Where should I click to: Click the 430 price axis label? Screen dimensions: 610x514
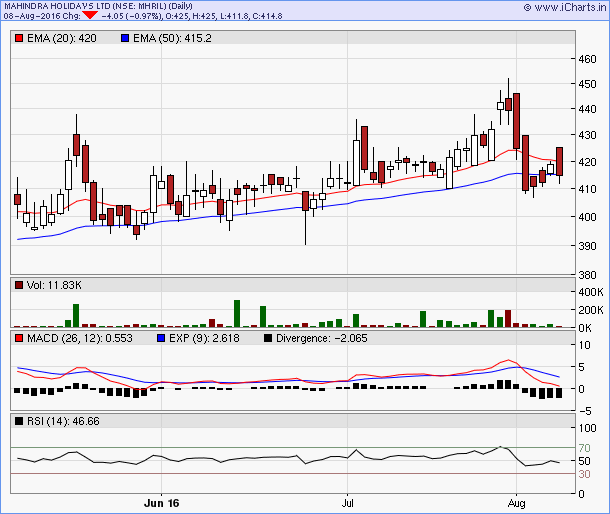tap(587, 135)
